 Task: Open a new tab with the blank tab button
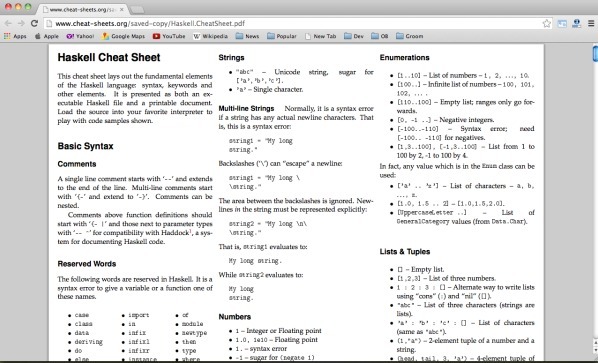coord(137,10)
